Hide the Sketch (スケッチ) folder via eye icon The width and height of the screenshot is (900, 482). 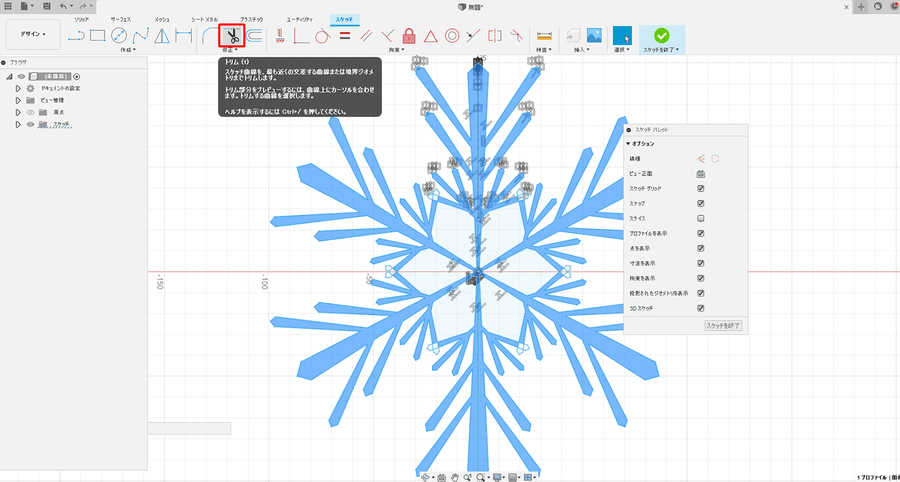click(x=30, y=125)
